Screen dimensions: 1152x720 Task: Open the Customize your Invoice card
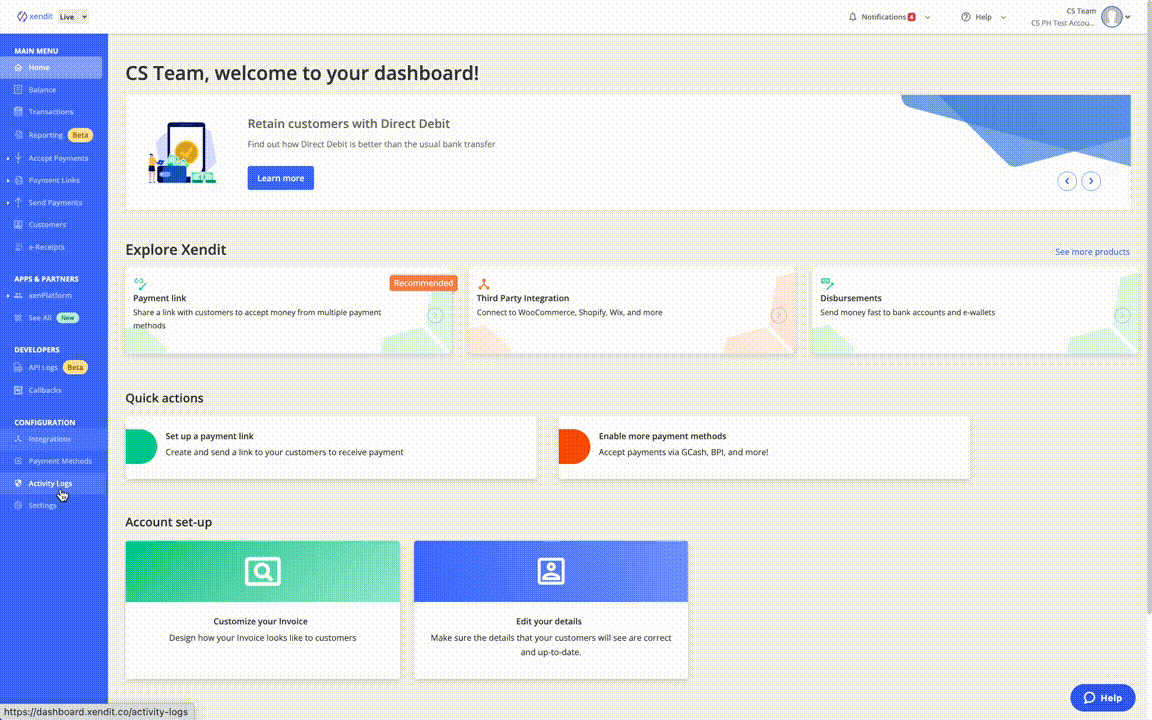tap(262, 610)
